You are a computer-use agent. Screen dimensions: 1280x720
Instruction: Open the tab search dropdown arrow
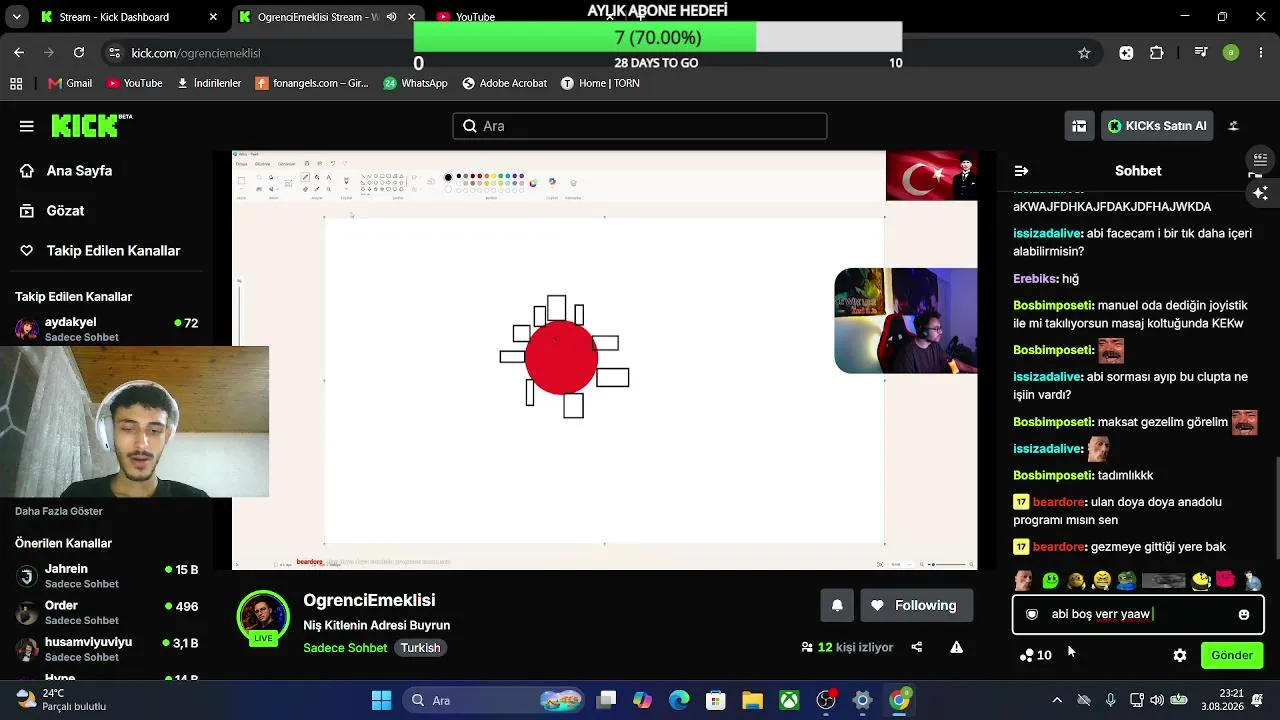(x=16, y=17)
